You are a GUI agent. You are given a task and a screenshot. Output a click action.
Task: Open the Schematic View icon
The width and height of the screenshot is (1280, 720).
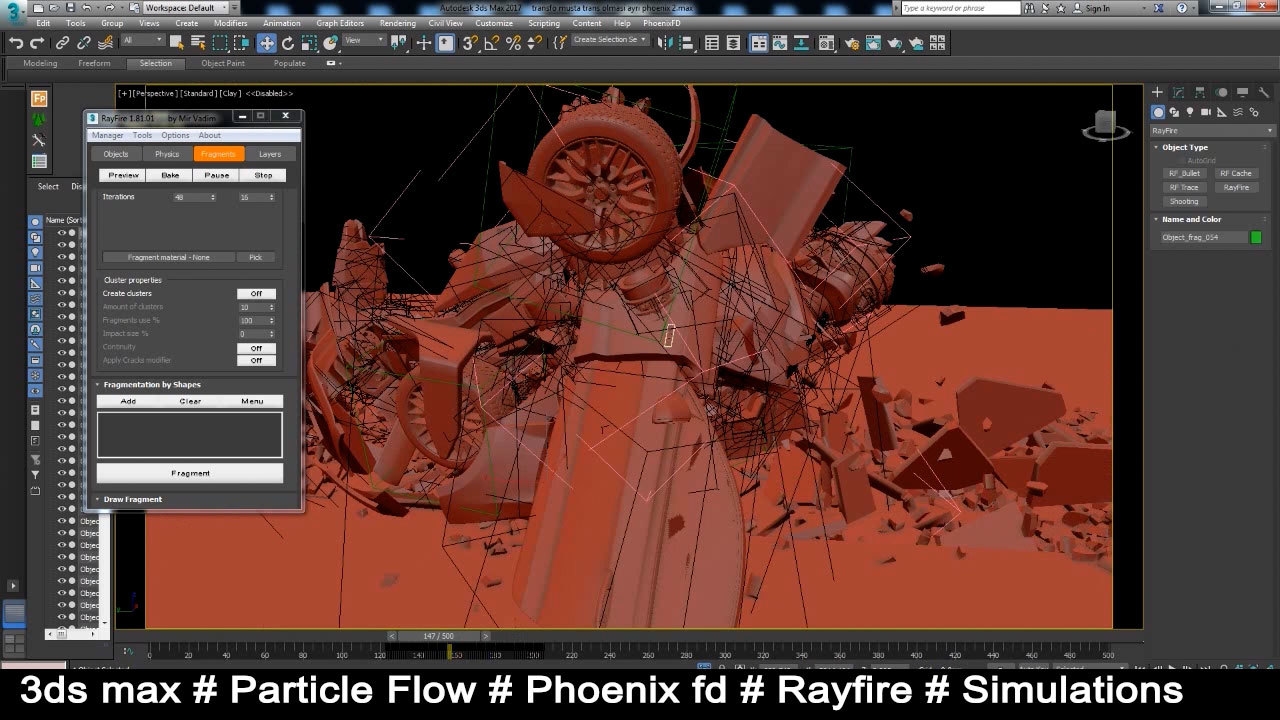(x=803, y=43)
